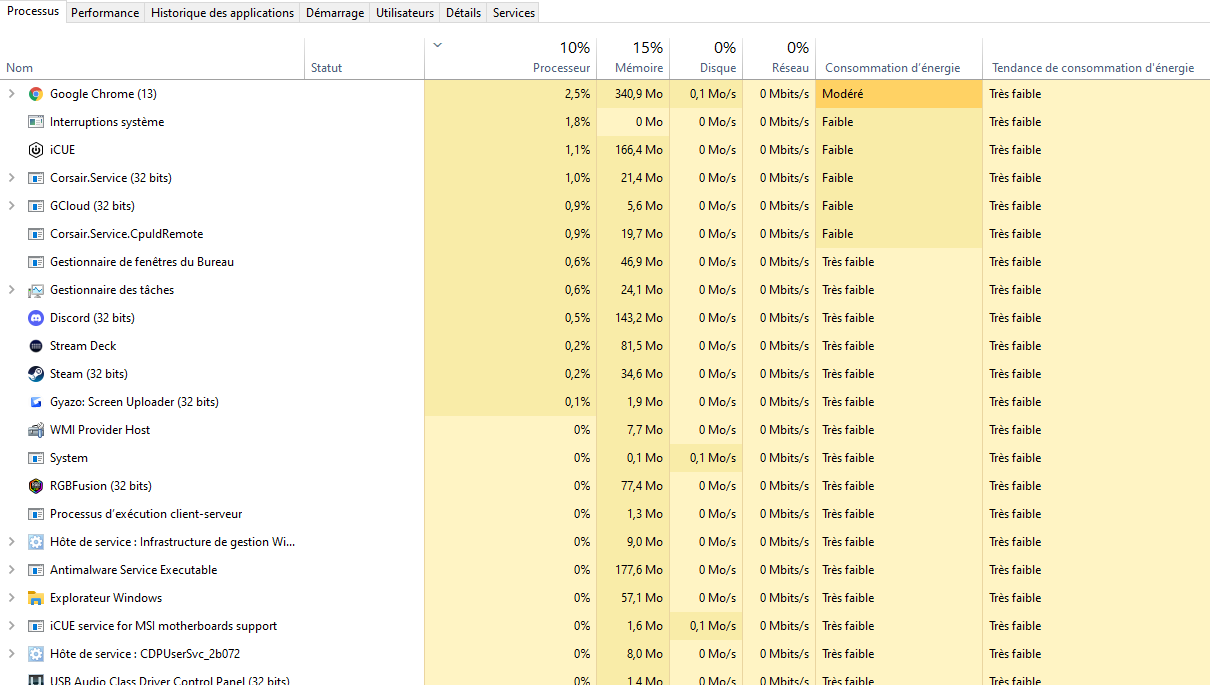Click the 81,5 Mo Stream Deck memory value
The height and width of the screenshot is (685, 1210).
[x=642, y=346]
